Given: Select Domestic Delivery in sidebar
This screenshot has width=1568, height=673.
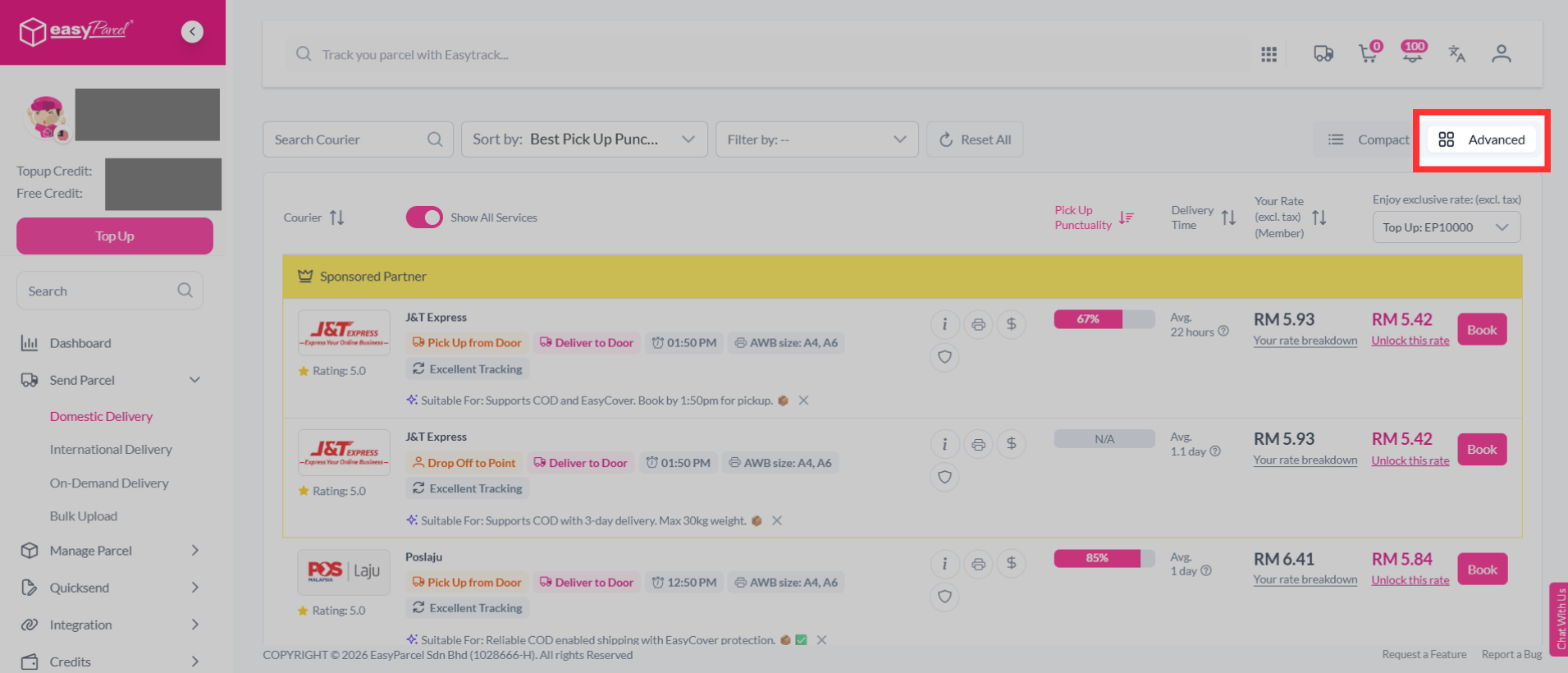Looking at the screenshot, I should point(101,416).
